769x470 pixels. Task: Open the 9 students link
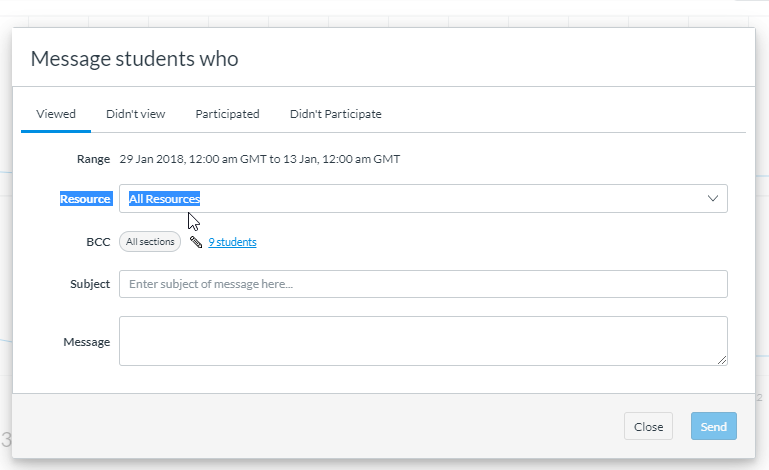click(x=232, y=242)
